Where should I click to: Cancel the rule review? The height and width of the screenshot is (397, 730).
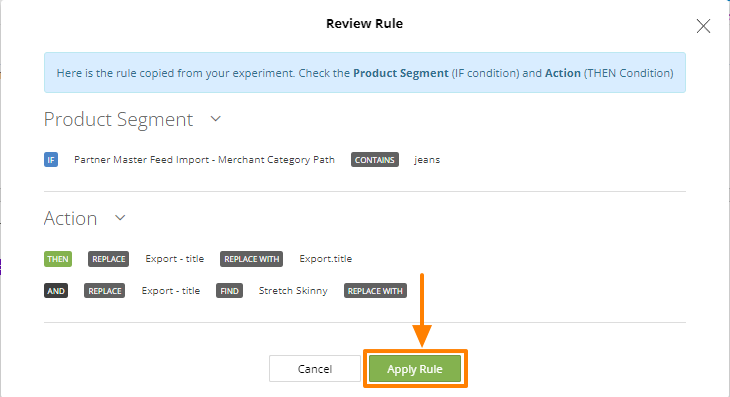pos(315,369)
